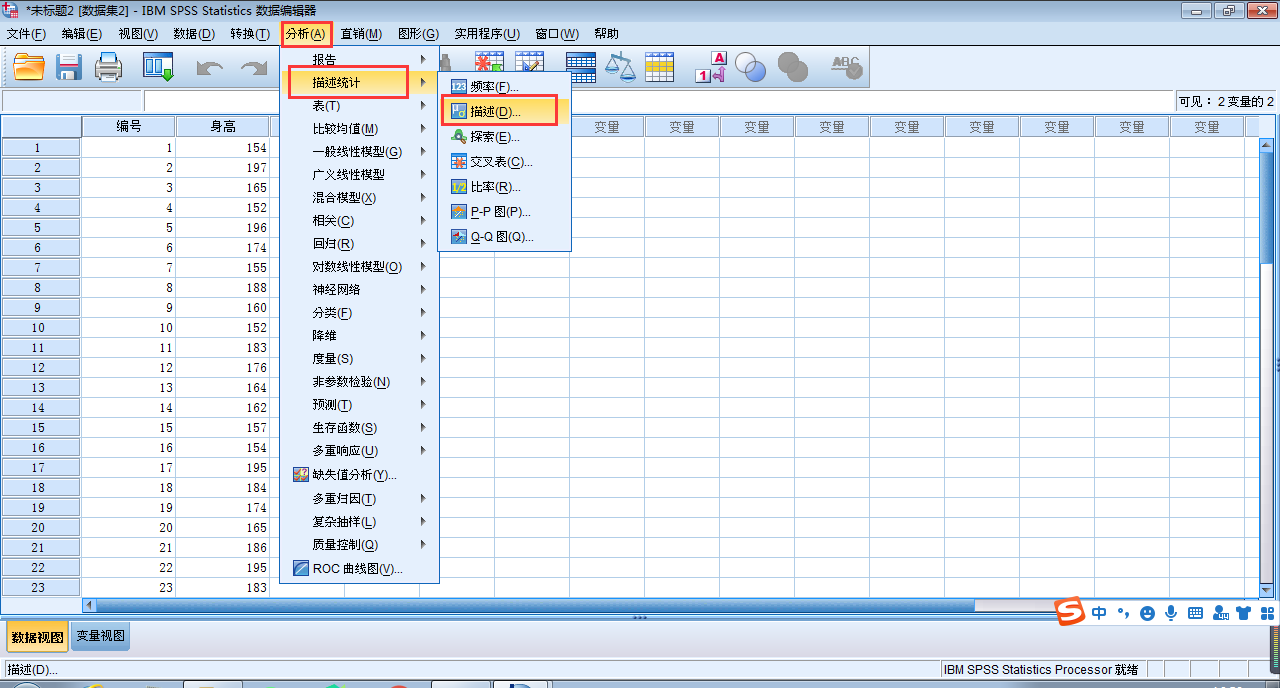Open the recall recent dialogs icon

coord(158,67)
